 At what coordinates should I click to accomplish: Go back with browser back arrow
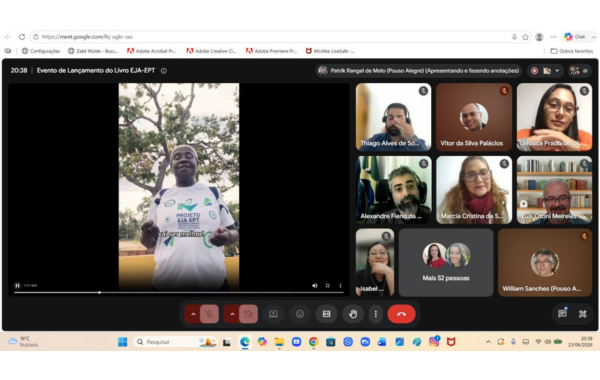click(8, 37)
